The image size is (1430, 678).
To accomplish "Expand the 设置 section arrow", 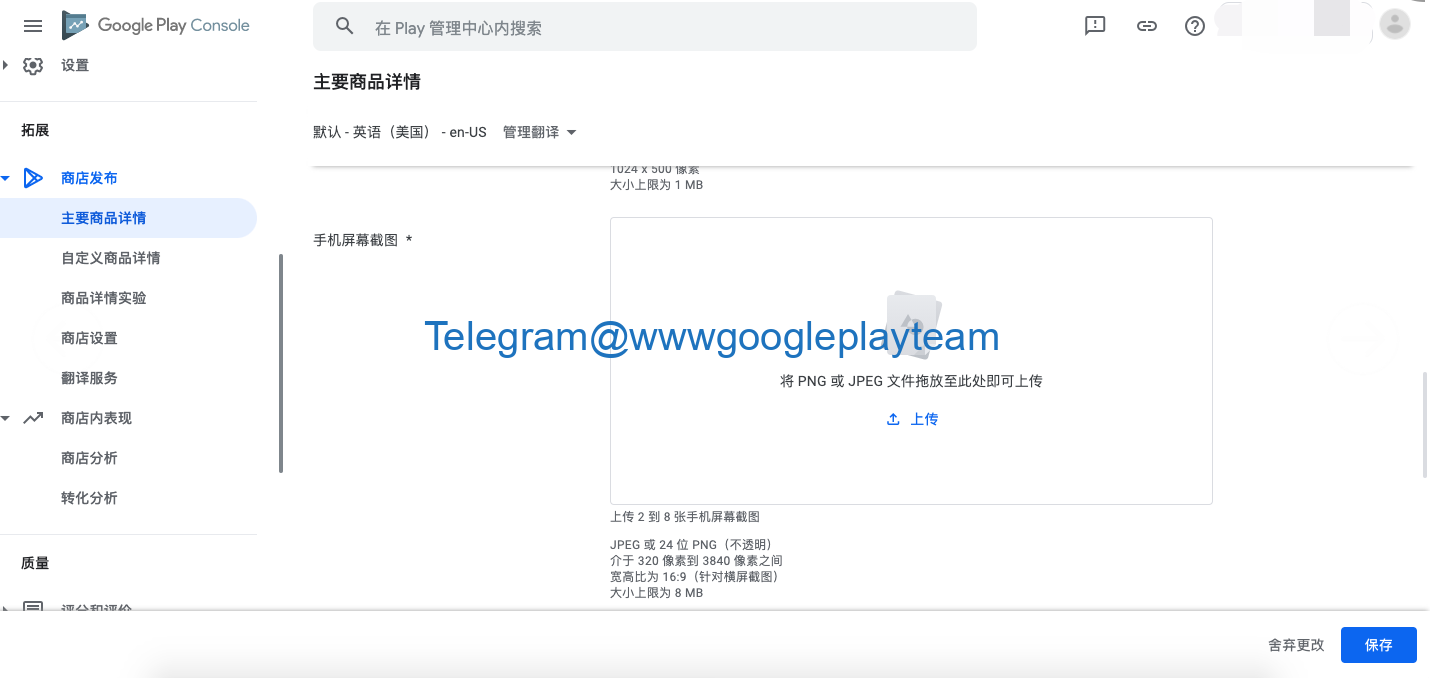I will click(x=5, y=65).
